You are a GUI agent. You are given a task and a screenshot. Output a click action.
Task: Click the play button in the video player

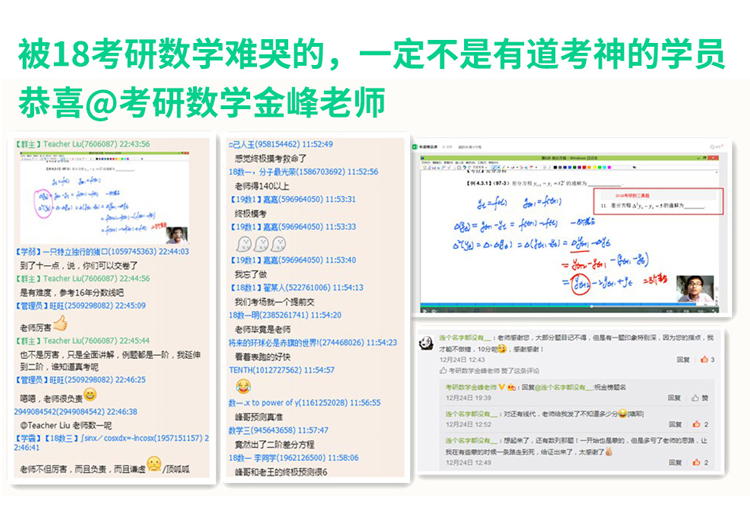[424, 310]
